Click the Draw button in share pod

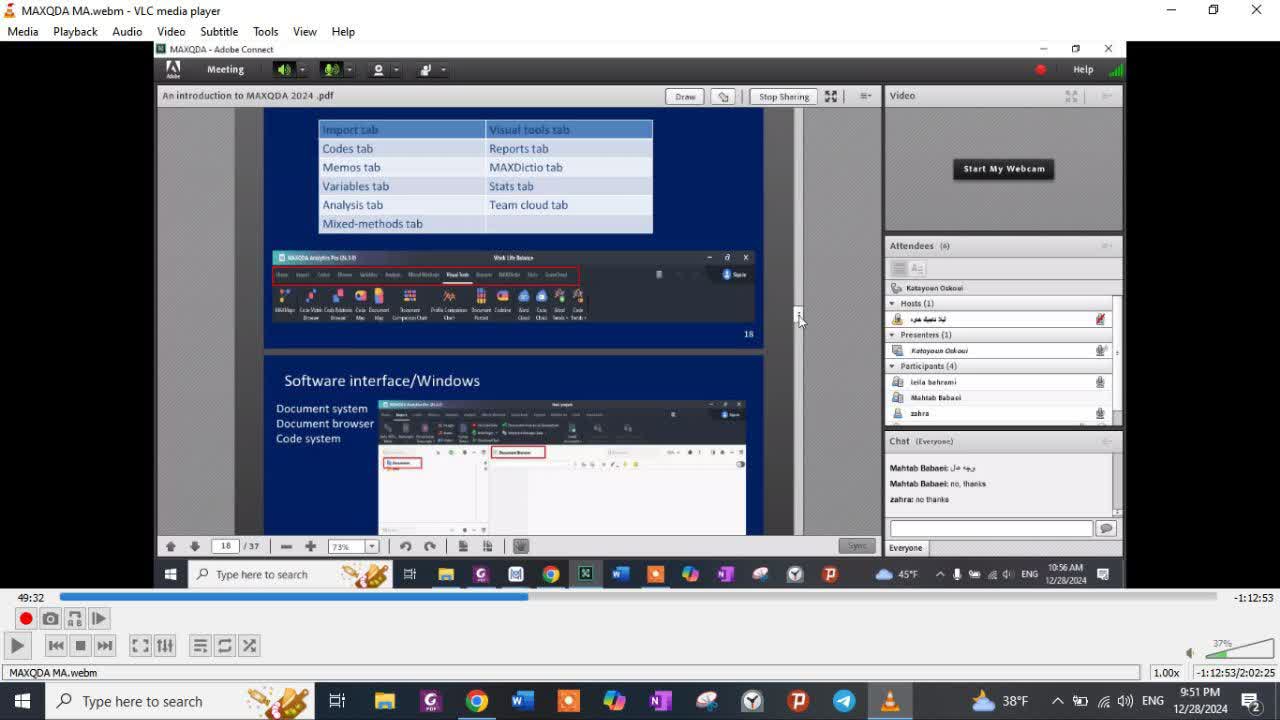pyautogui.click(x=685, y=97)
